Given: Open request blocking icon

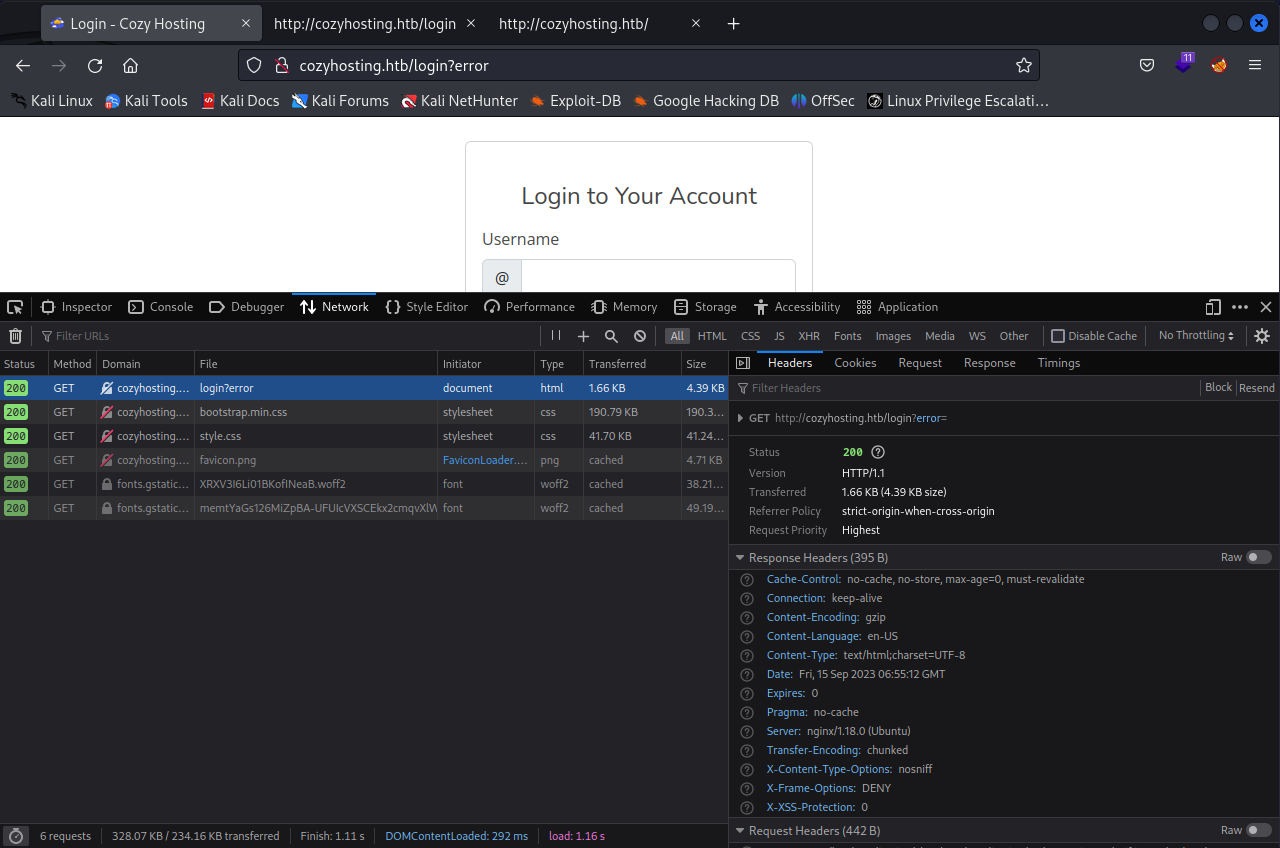Looking at the screenshot, I should [640, 336].
